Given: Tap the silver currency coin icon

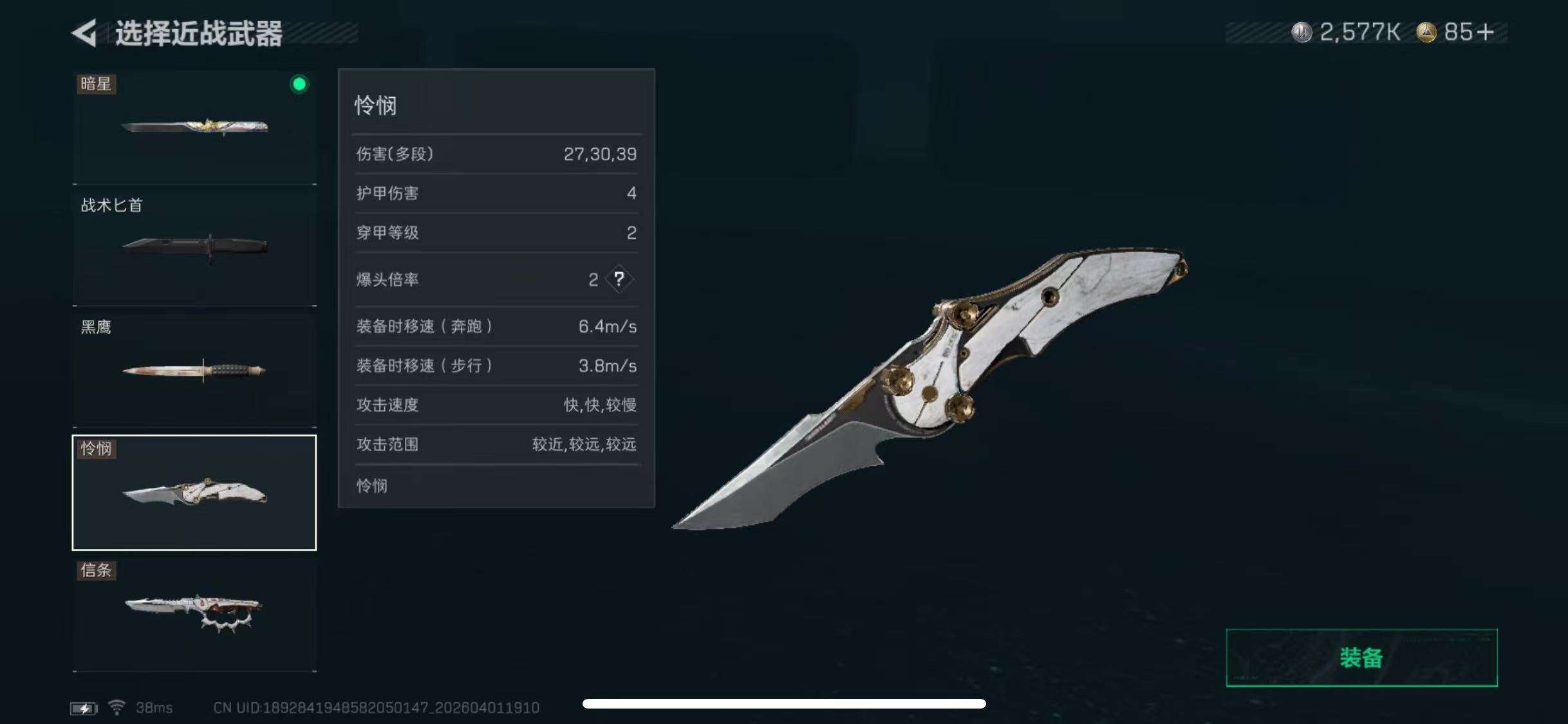Looking at the screenshot, I should [1302, 32].
